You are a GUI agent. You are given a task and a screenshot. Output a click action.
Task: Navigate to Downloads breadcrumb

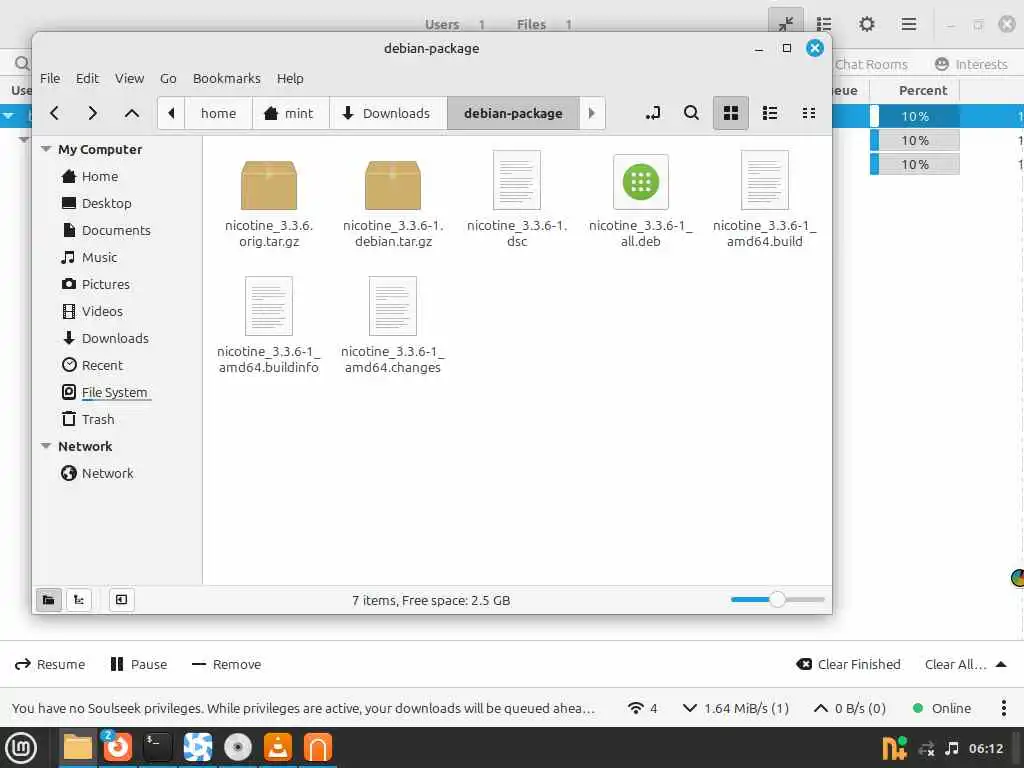click(x=388, y=113)
